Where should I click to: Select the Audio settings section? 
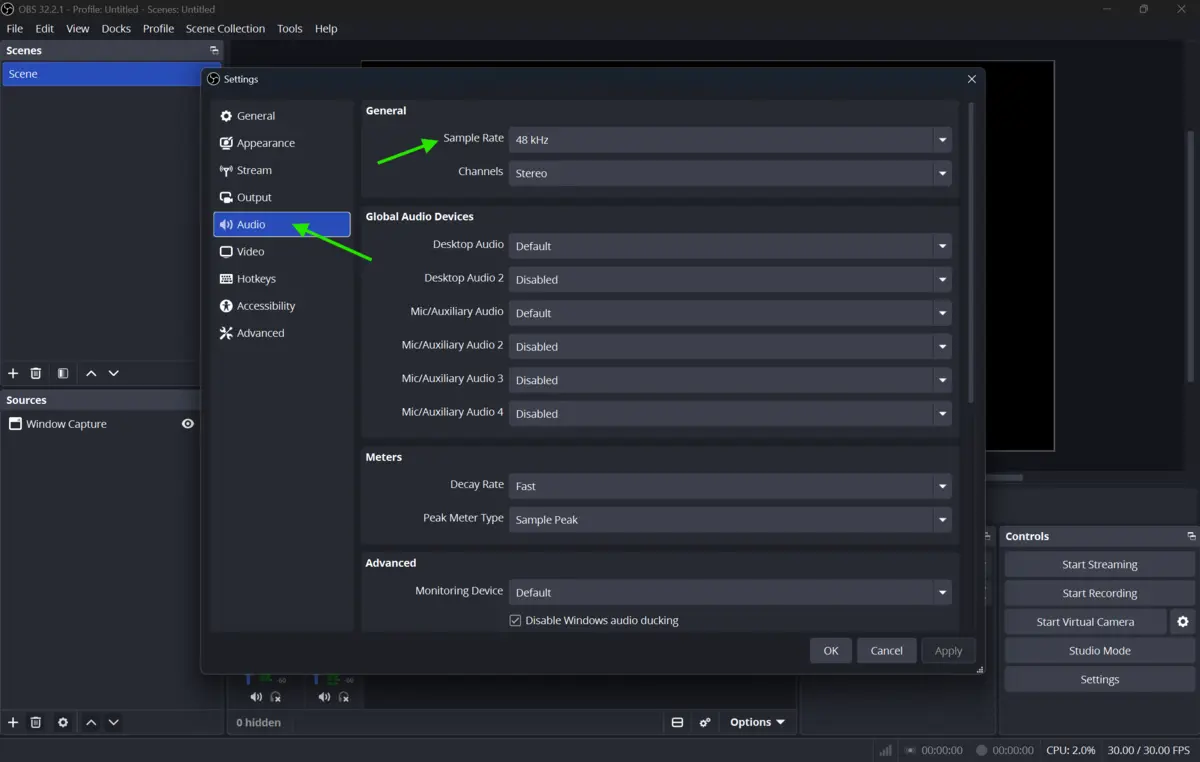pyautogui.click(x=282, y=224)
